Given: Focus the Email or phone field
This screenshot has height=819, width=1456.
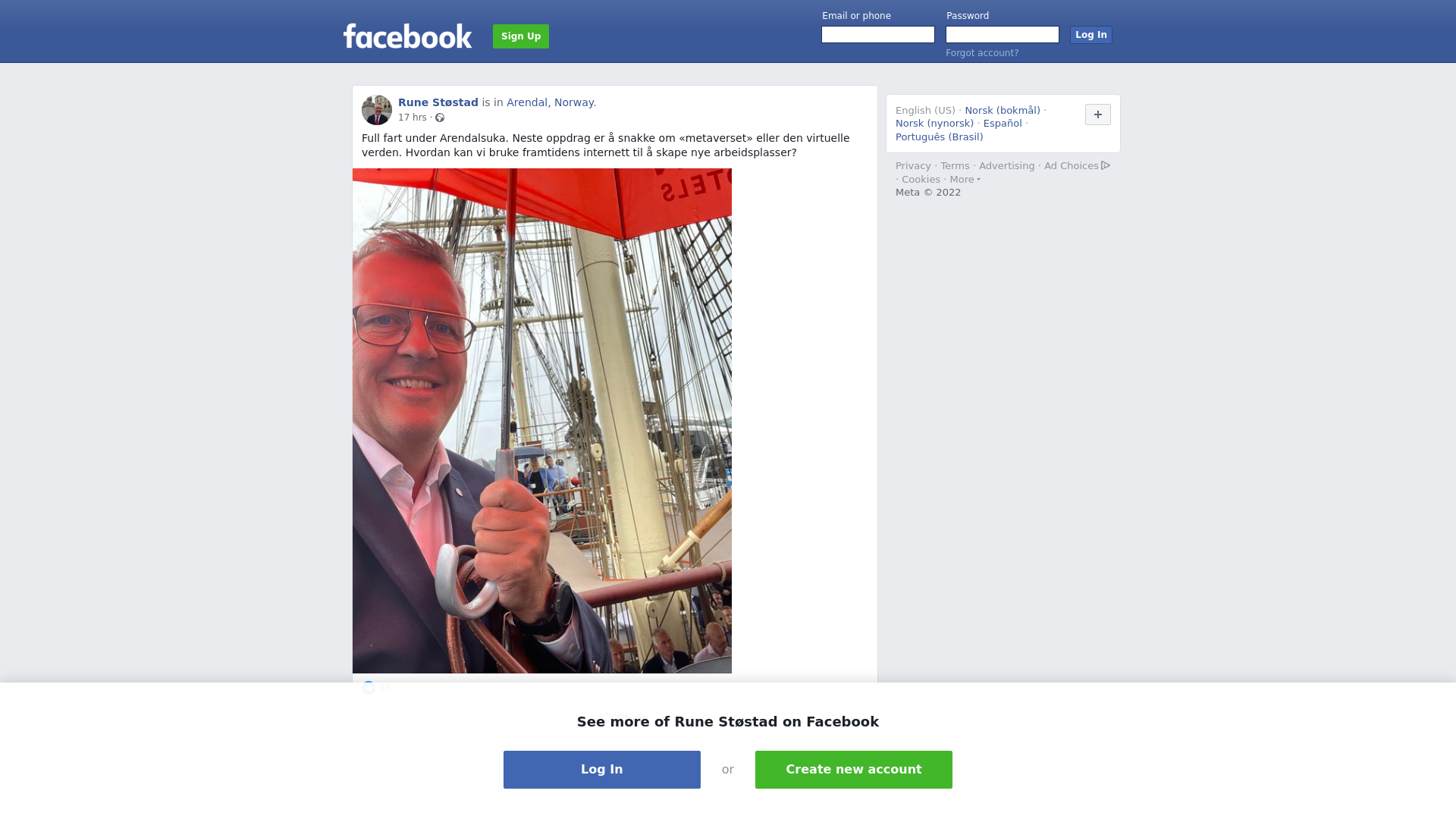Looking at the screenshot, I should click(x=878, y=35).
